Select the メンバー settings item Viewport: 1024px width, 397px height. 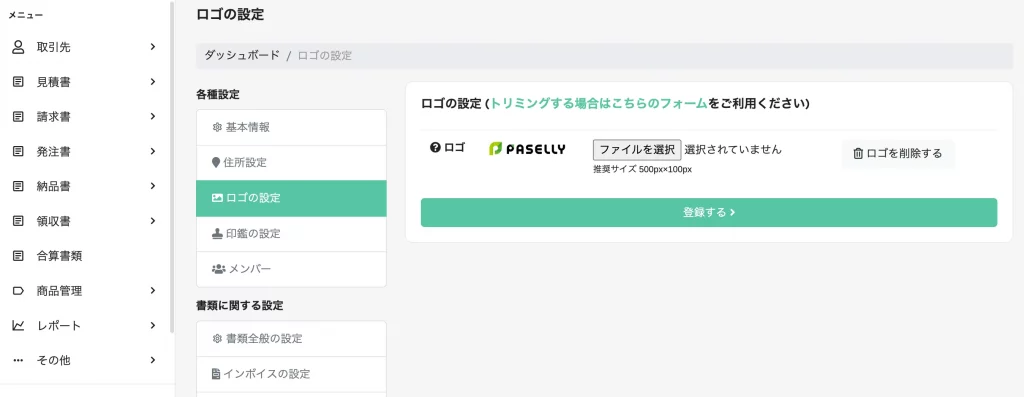point(291,269)
